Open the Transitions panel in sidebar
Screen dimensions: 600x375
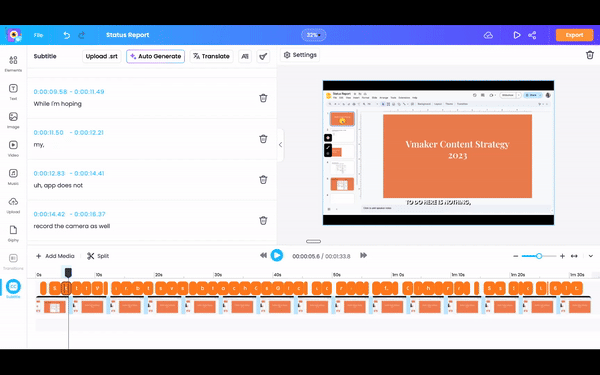(13, 261)
